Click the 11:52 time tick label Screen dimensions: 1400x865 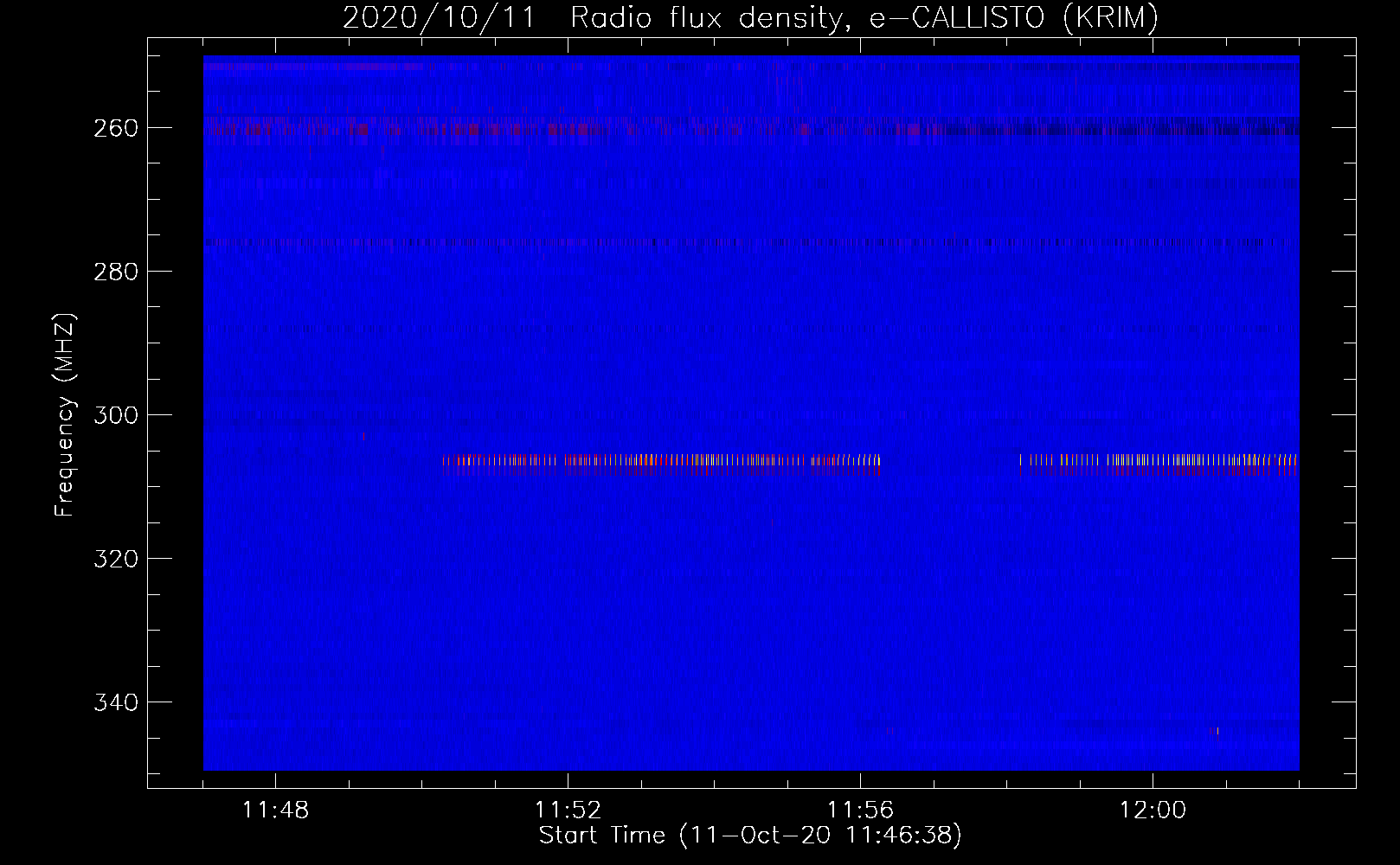568,811
